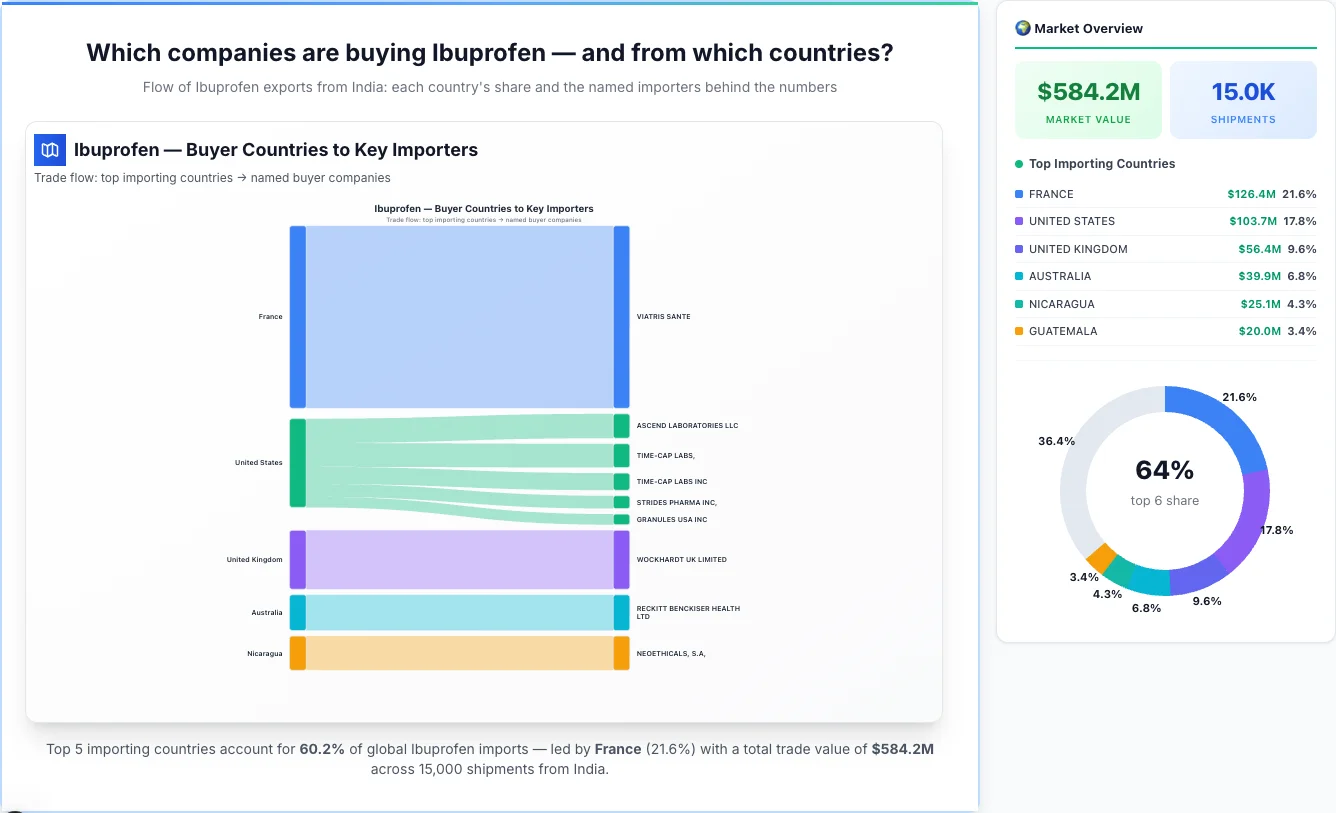Click the WOCKHARDT UK LIMITED node
The width and height of the screenshot is (1336, 813).
pyautogui.click(x=622, y=559)
